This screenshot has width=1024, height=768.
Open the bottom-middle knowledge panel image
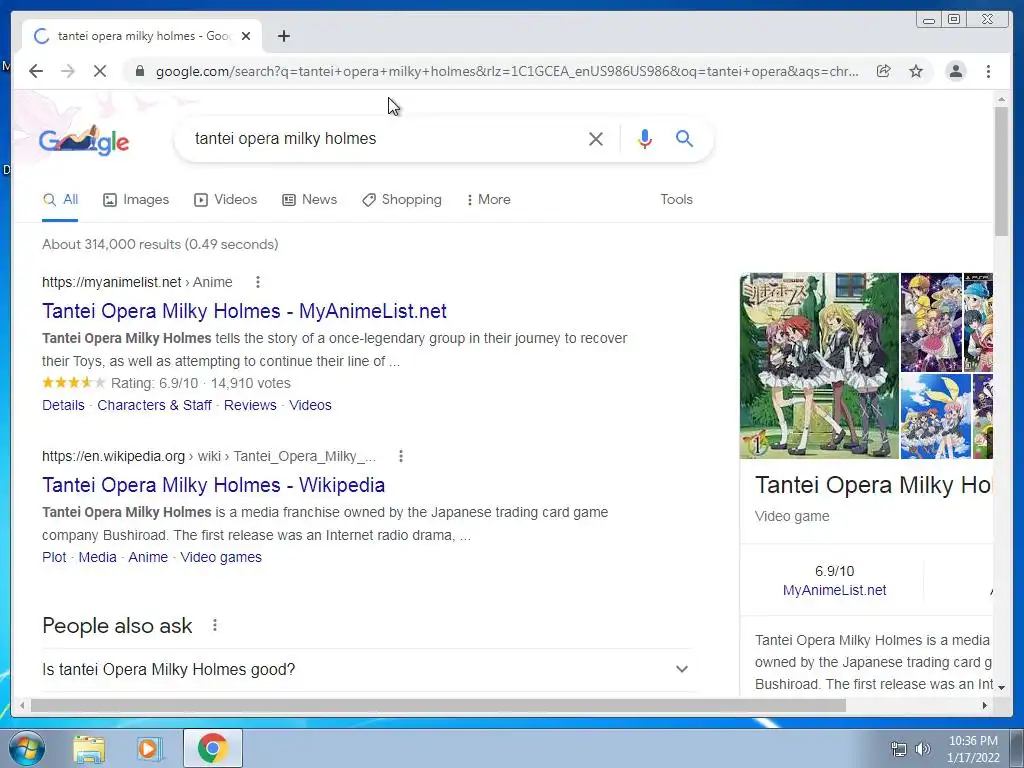[x=935, y=417]
